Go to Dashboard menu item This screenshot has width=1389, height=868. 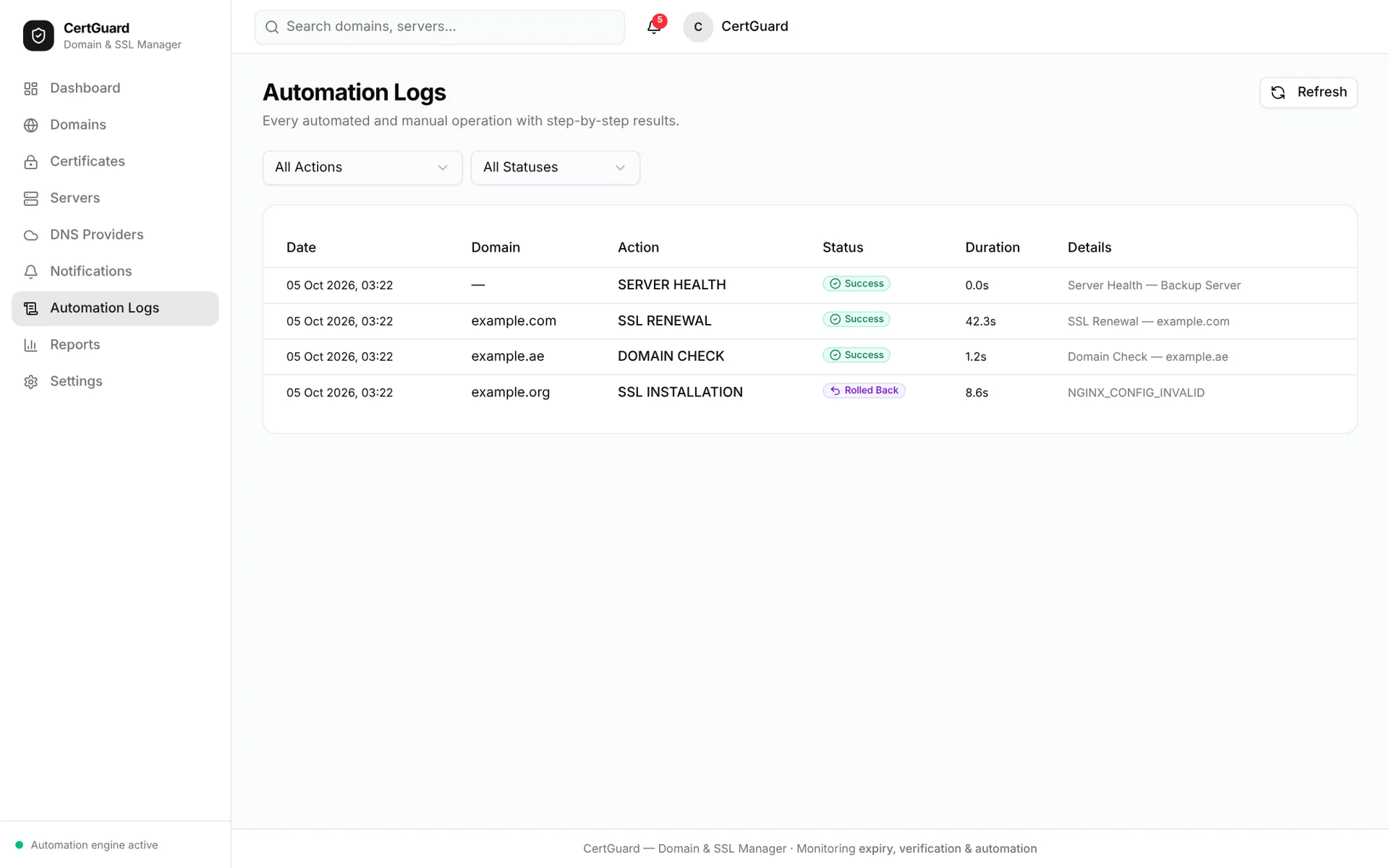(x=85, y=88)
